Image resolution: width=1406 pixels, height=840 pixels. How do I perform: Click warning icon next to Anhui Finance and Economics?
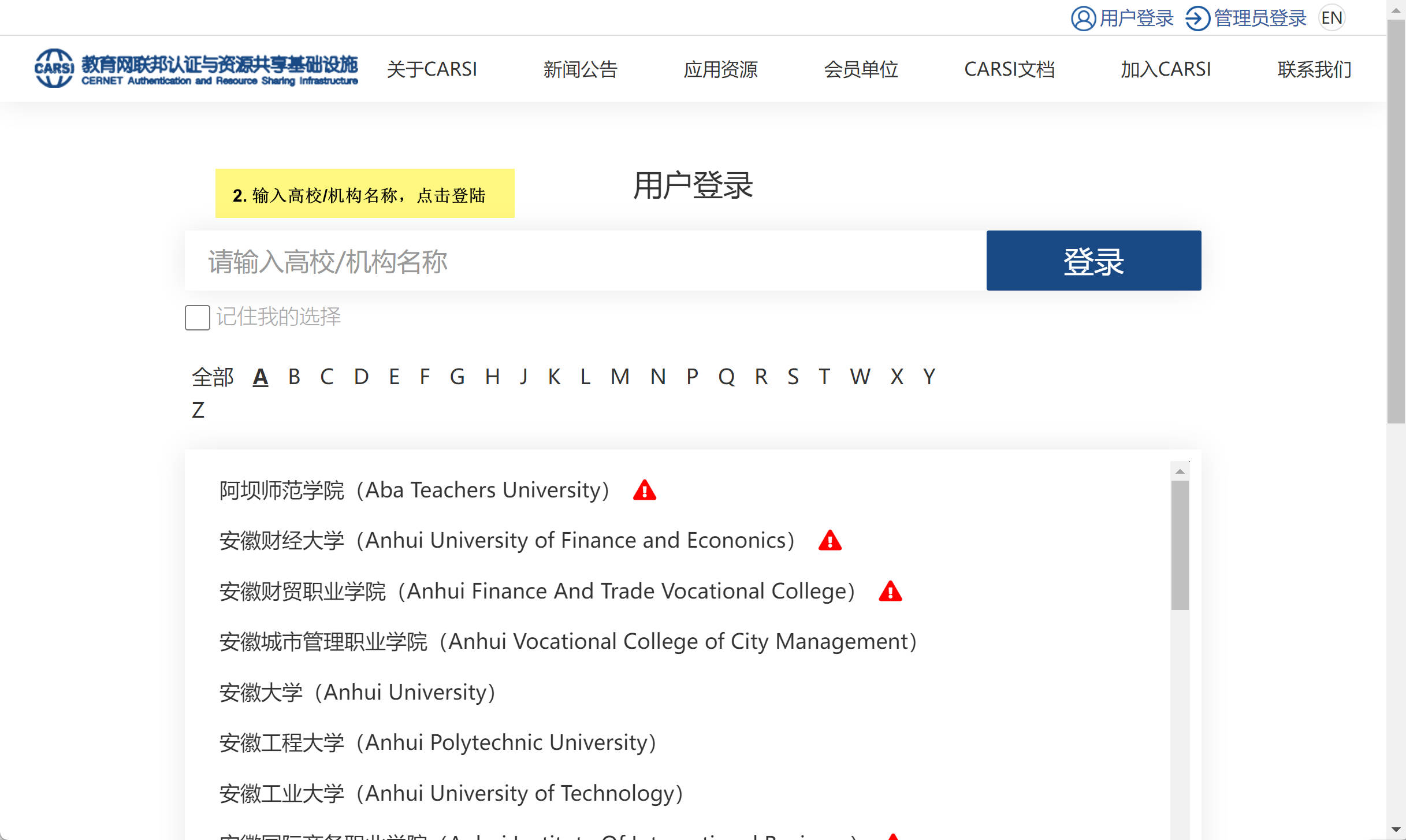830,541
